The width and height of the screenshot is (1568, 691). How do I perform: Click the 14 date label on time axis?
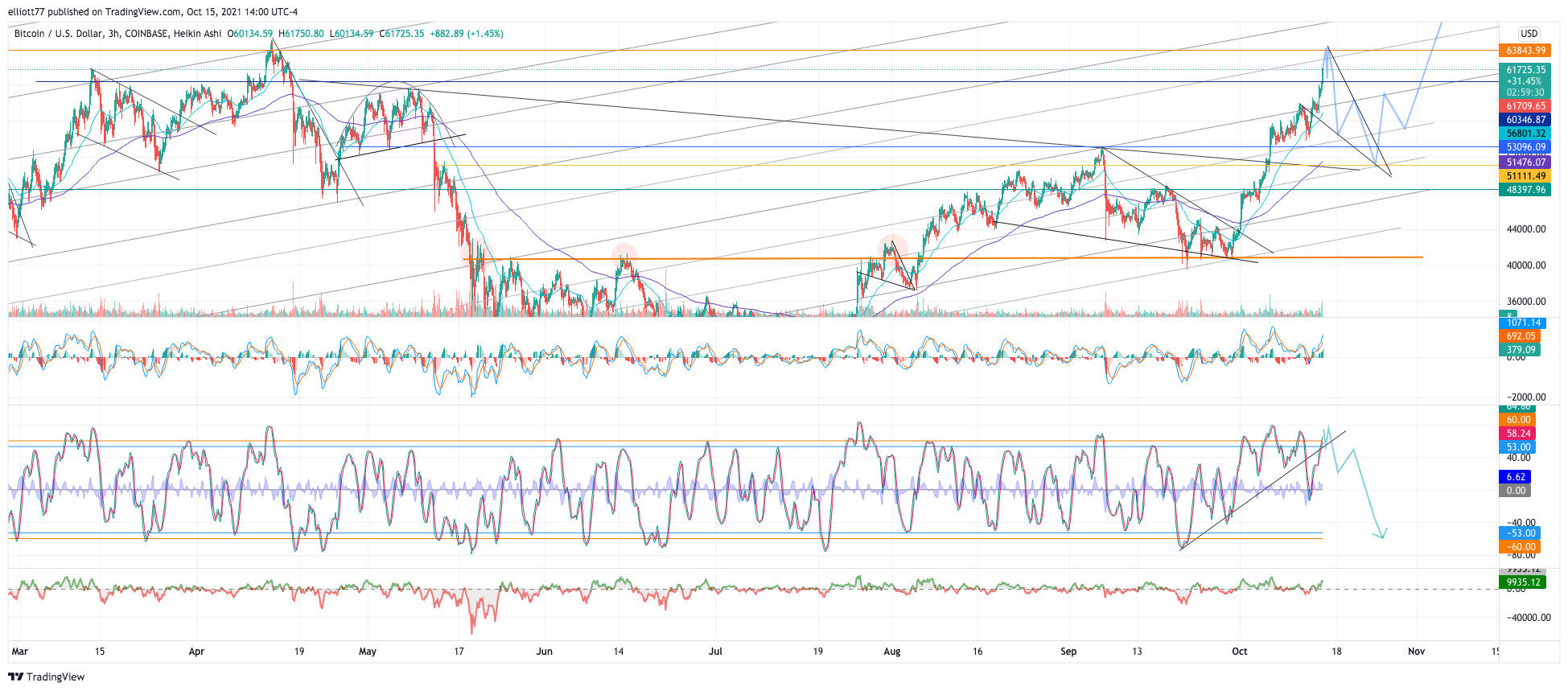tap(619, 652)
